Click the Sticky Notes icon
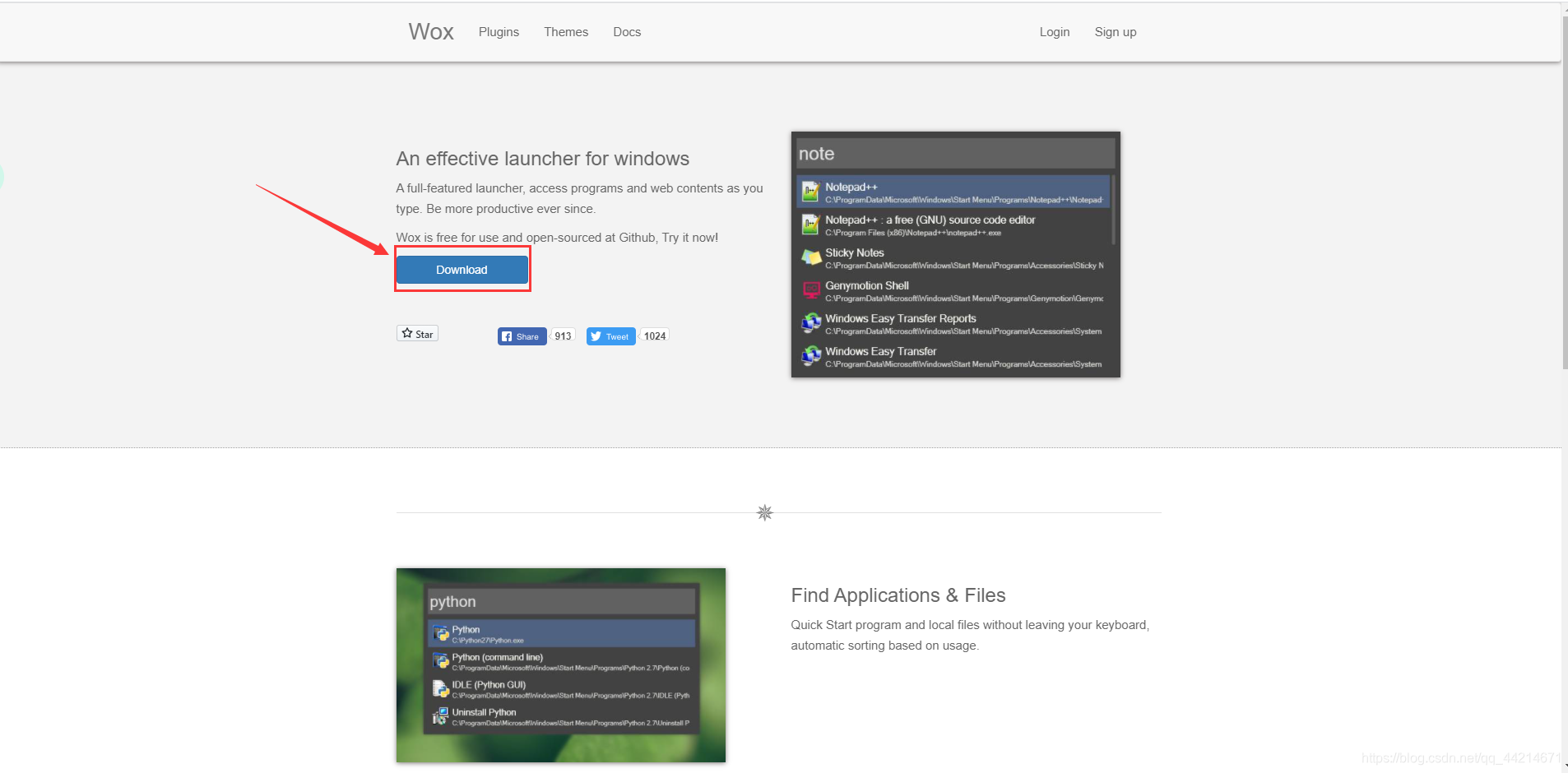This screenshot has height=773, width=1568. tap(811, 257)
